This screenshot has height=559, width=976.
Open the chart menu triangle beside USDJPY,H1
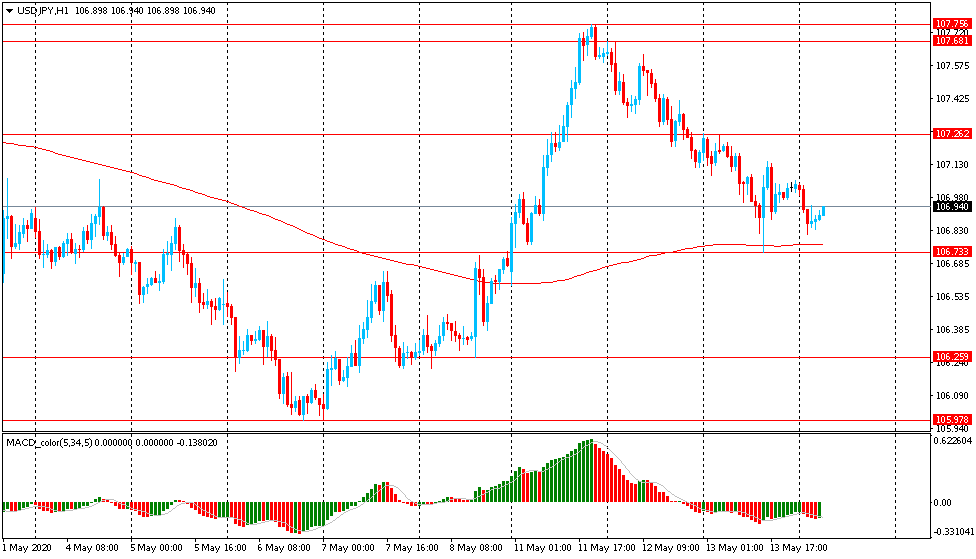click(x=9, y=11)
